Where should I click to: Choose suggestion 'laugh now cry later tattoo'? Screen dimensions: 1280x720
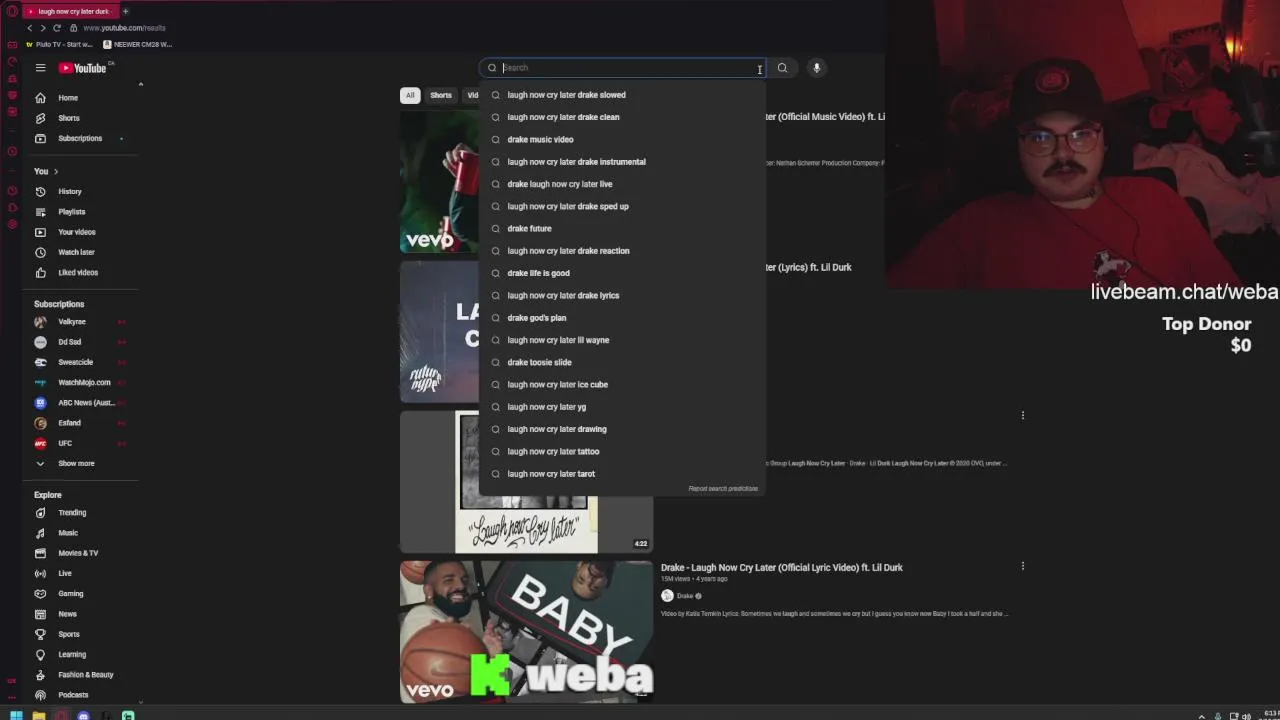[622, 451]
